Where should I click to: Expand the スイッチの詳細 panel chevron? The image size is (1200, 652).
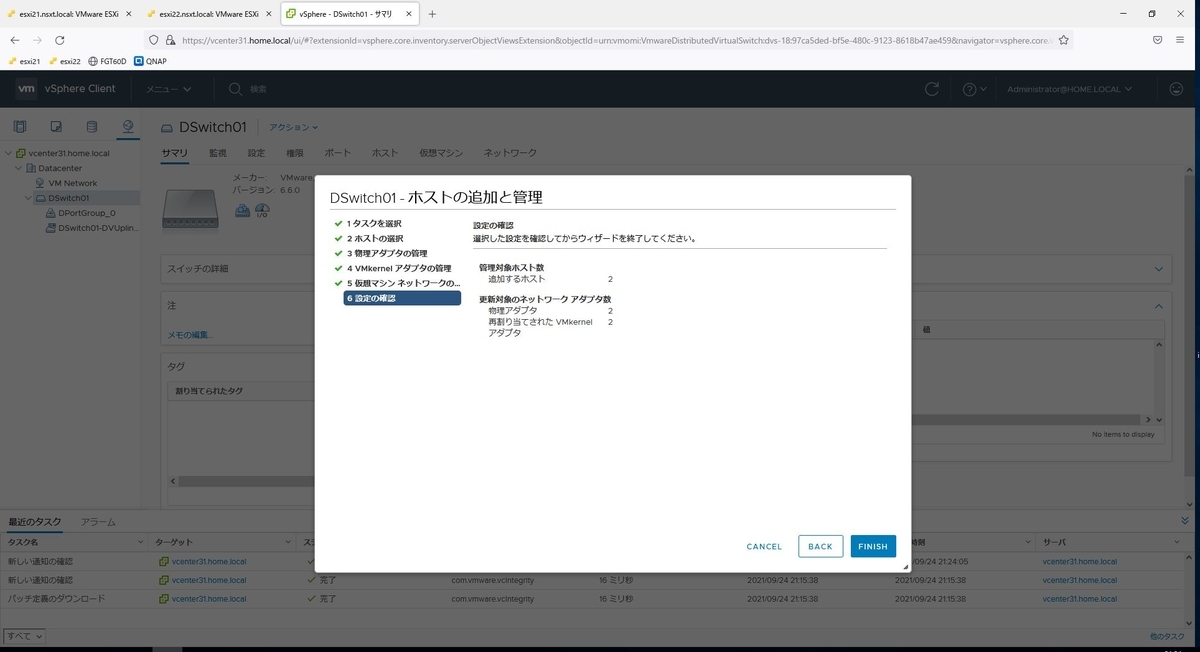(1159, 269)
